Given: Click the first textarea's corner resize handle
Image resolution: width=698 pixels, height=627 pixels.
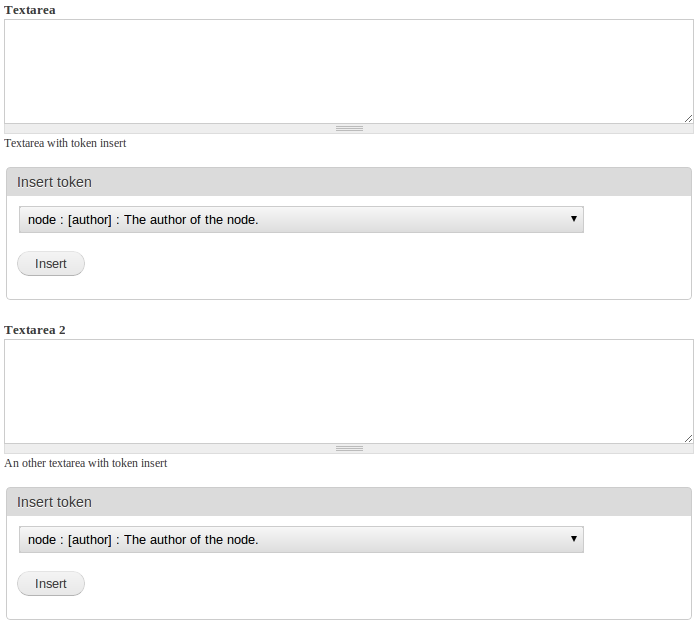Looking at the screenshot, I should pos(688,118).
